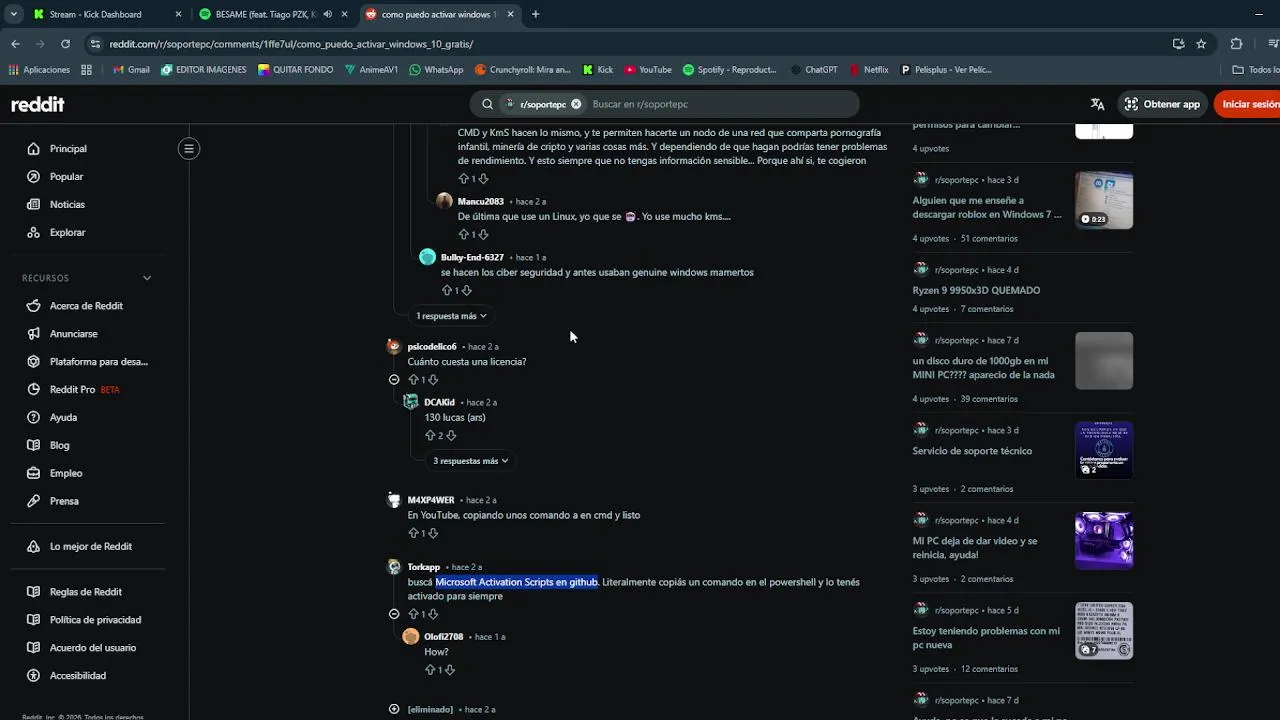Viewport: 1280px width, 720px height.
Task: Open the ChatGPT bookmark
Action: tap(813, 70)
